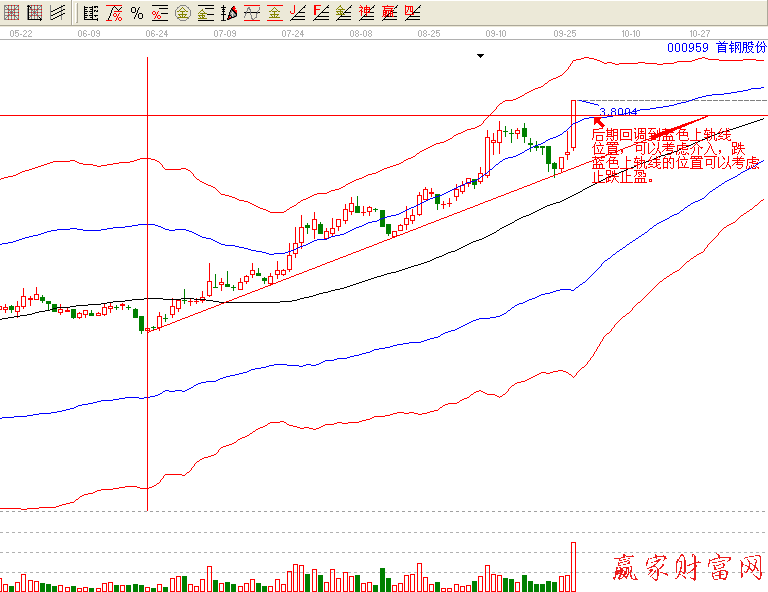
Task: Click the tallest volume bar at right
Action: coord(574,566)
